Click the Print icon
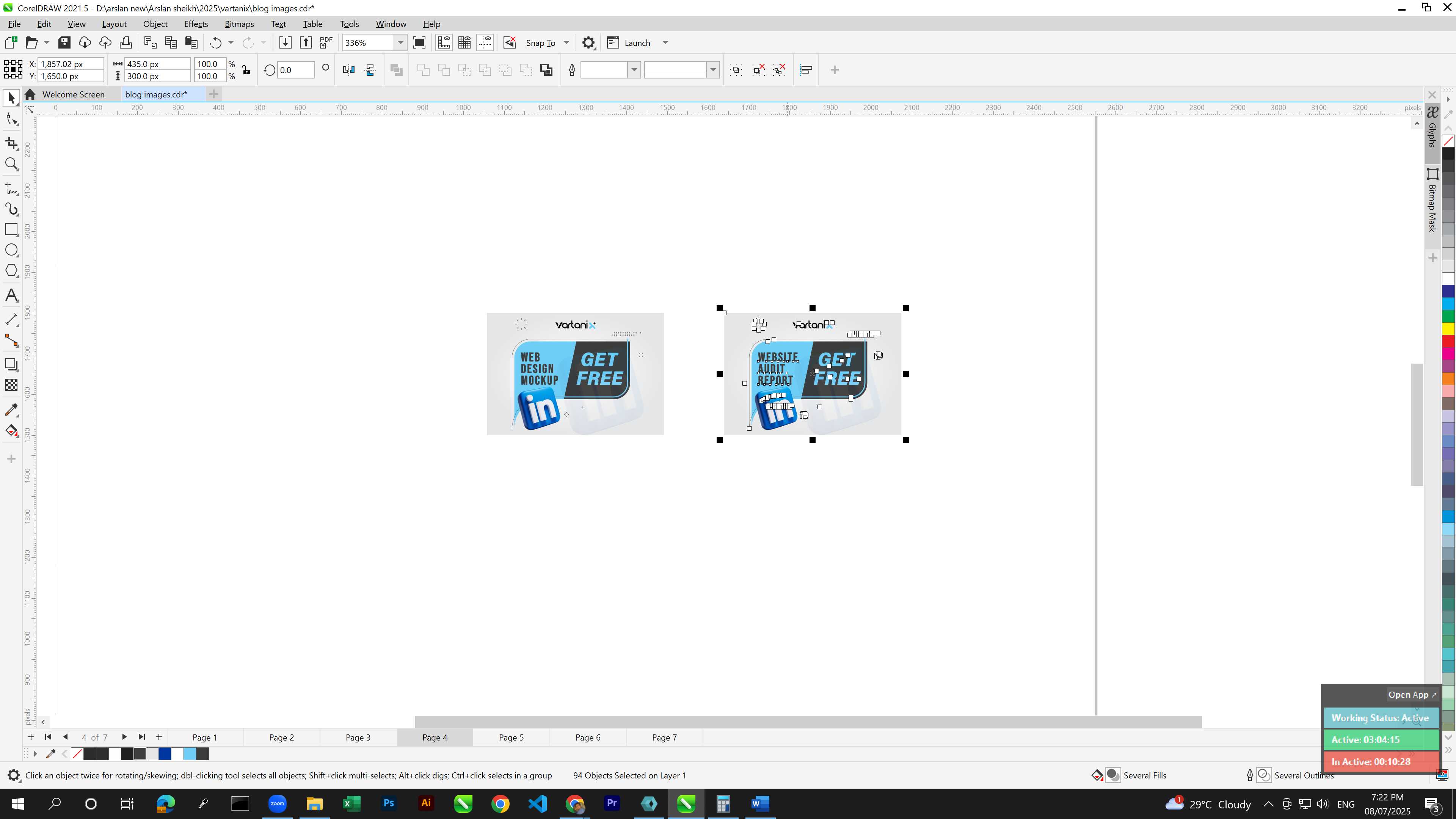Image resolution: width=1456 pixels, height=819 pixels. [126, 43]
